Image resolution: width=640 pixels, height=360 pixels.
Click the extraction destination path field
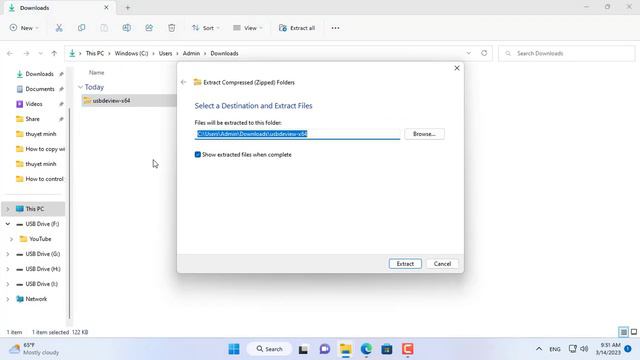click(297, 134)
